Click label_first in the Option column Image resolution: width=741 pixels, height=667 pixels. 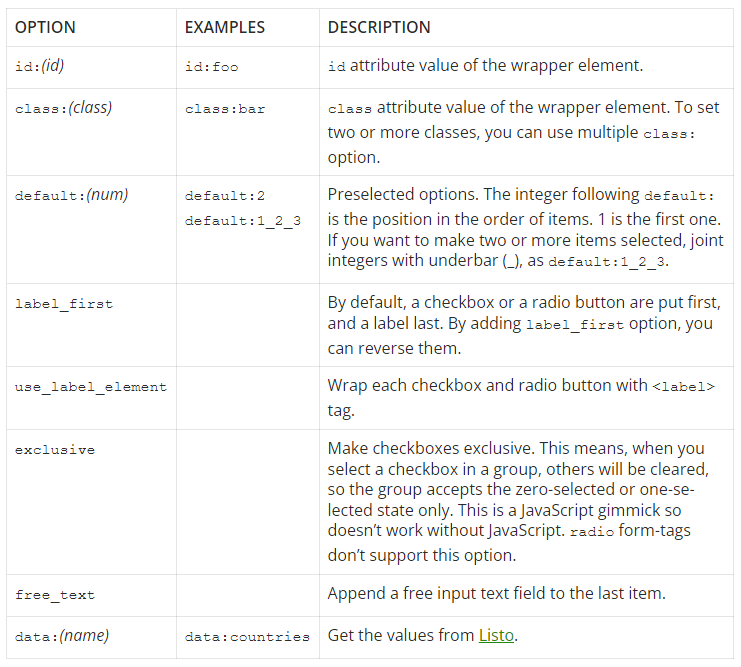coord(64,303)
